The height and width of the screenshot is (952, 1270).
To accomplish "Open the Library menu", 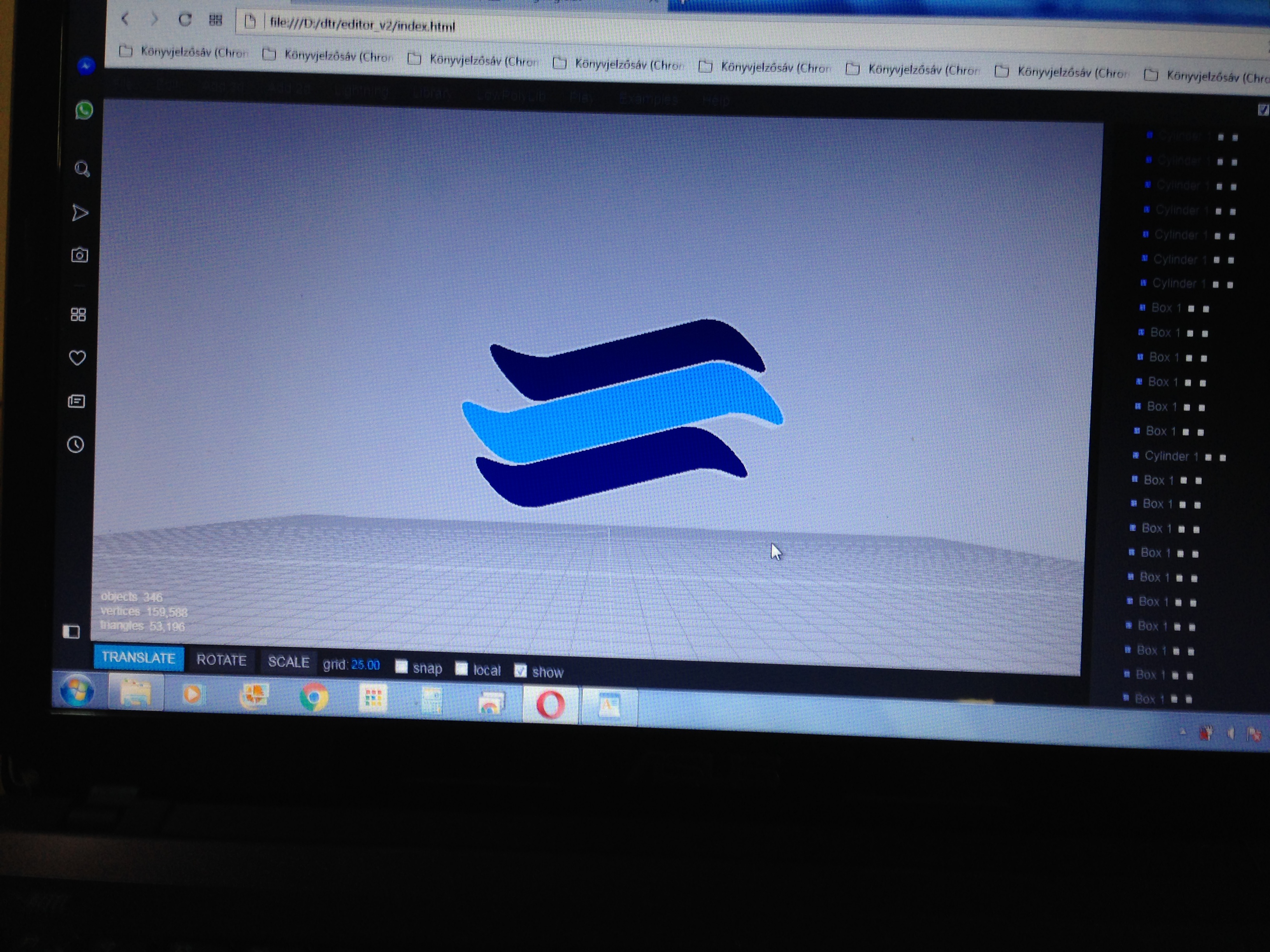I will click(432, 93).
